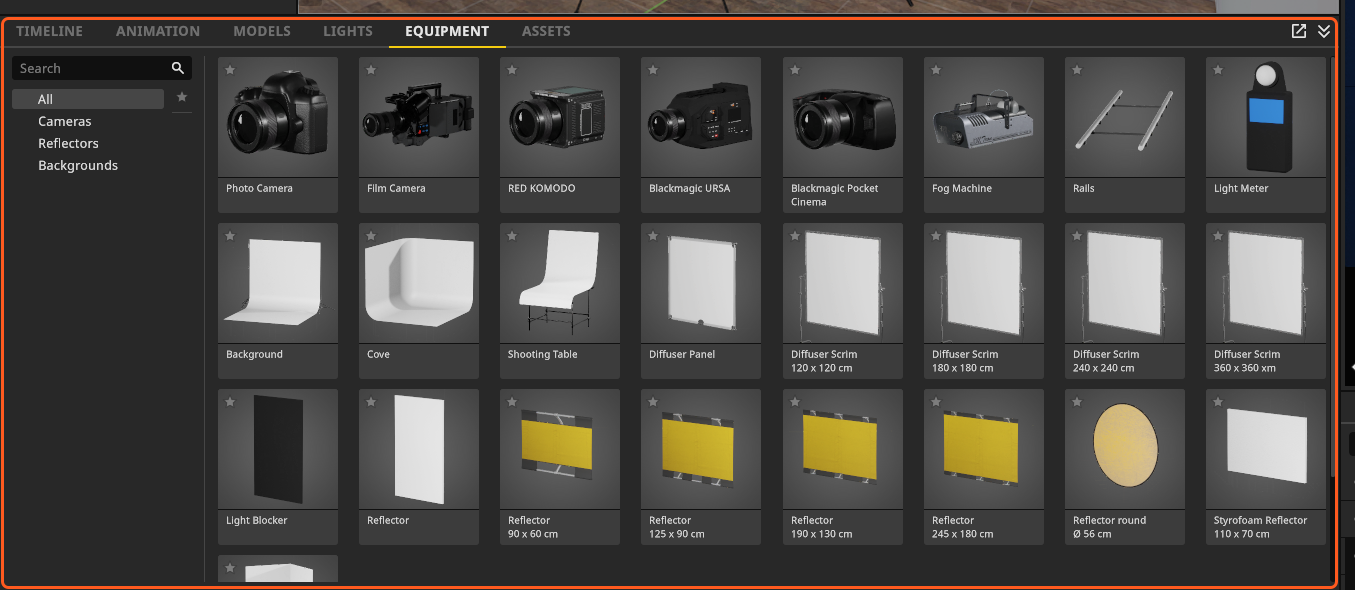
Task: Select the Blackmagic URSA camera
Action: pyautogui.click(x=701, y=135)
